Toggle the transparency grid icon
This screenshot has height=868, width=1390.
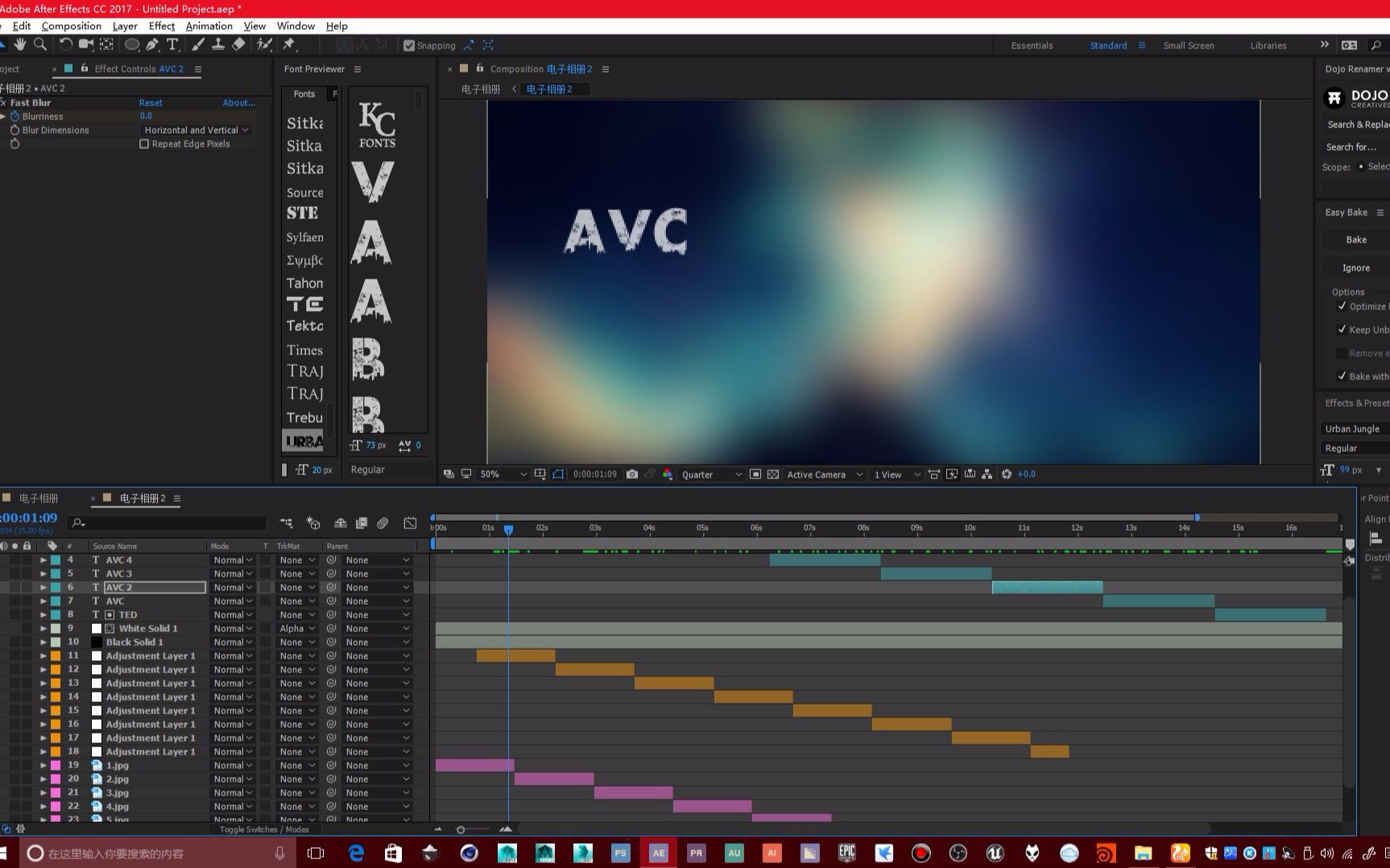(x=773, y=474)
